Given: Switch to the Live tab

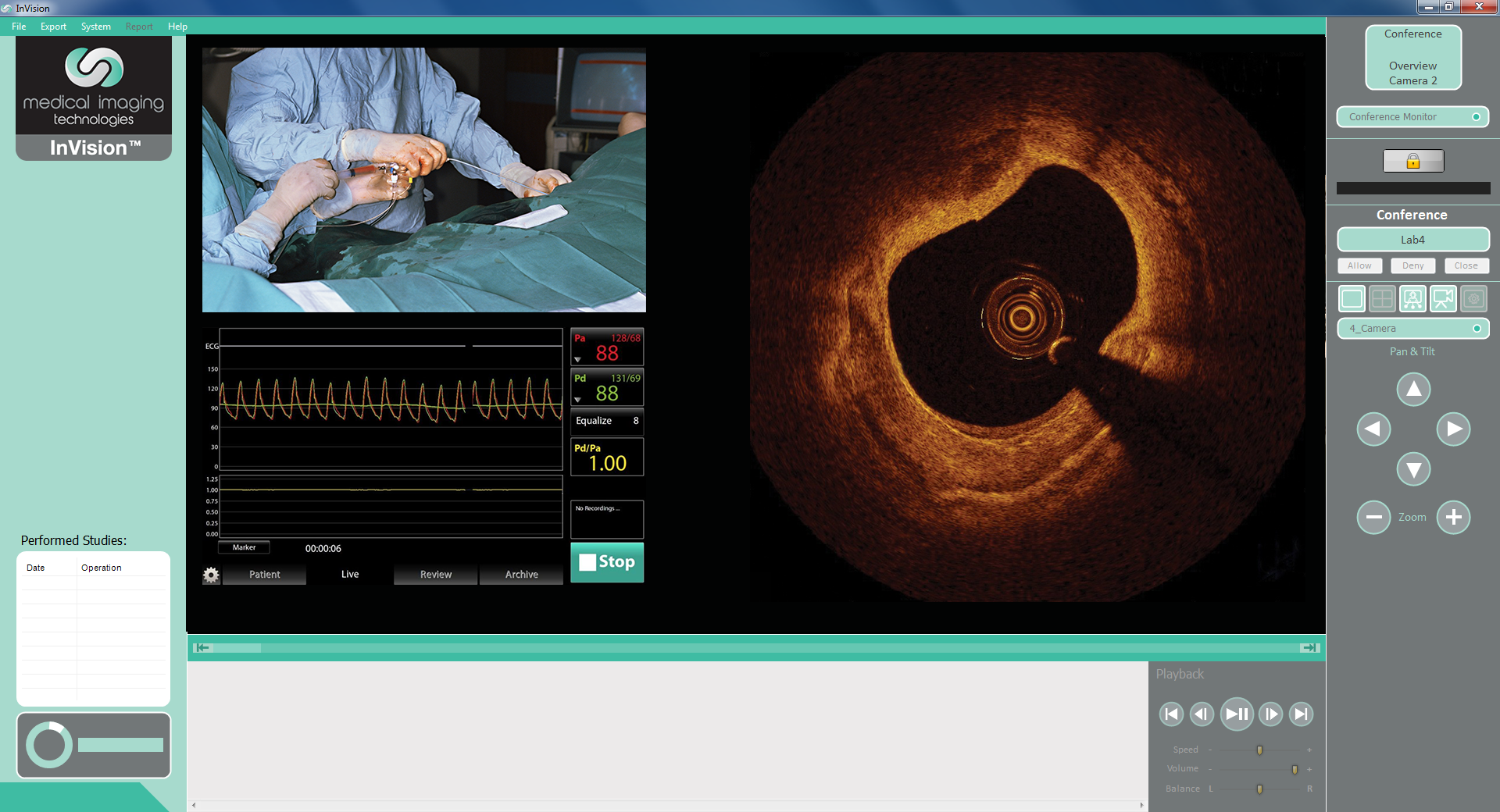Looking at the screenshot, I should [350, 575].
